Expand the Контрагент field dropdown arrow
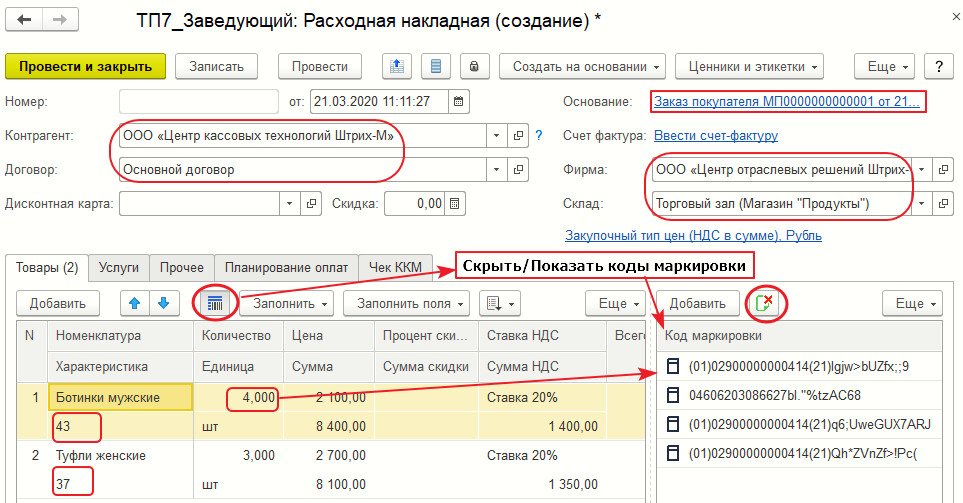 pos(497,136)
